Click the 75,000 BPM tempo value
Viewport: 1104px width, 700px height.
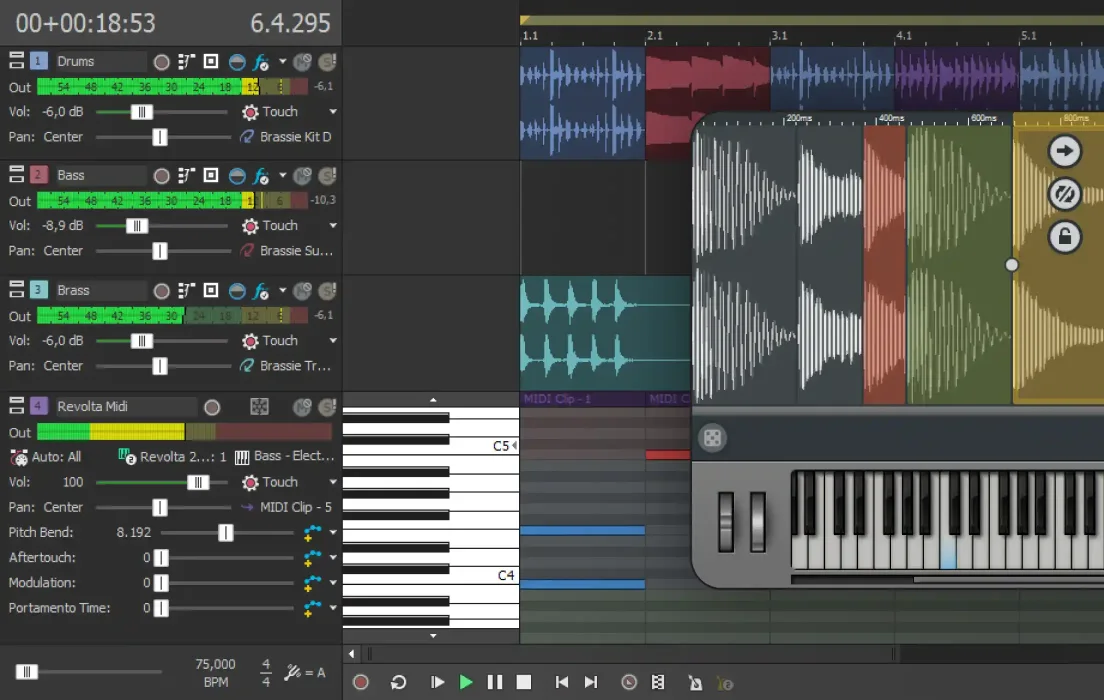pos(215,665)
